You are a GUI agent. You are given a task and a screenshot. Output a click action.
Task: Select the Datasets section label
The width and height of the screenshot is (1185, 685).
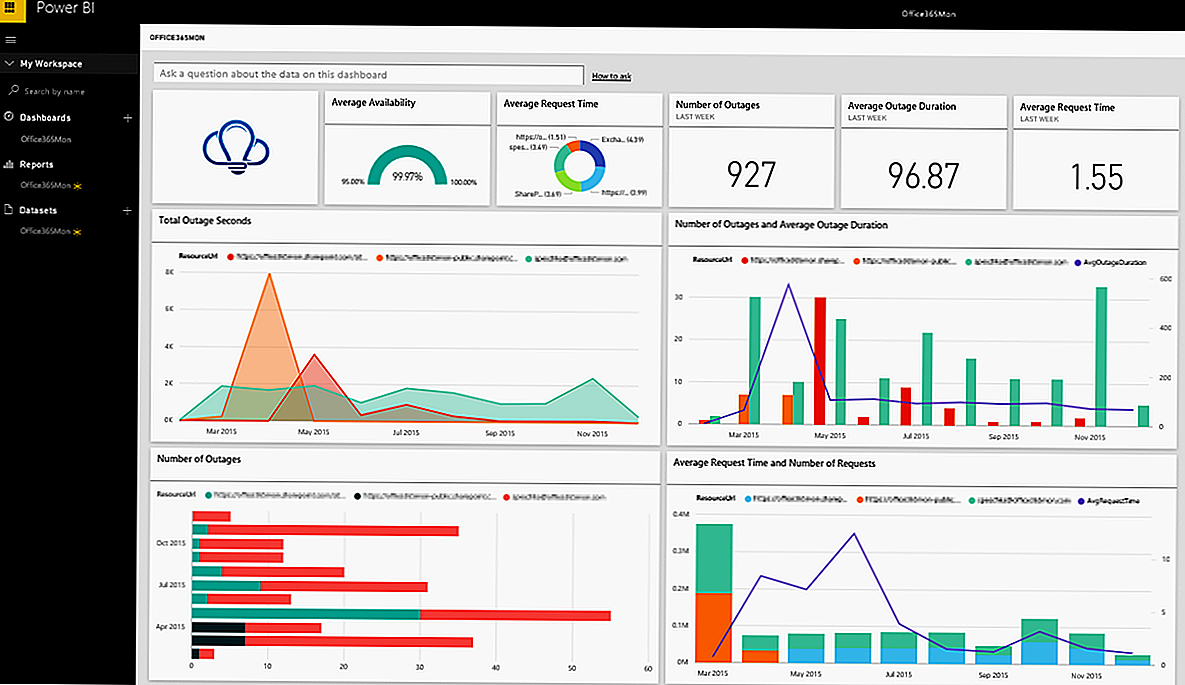[x=39, y=210]
